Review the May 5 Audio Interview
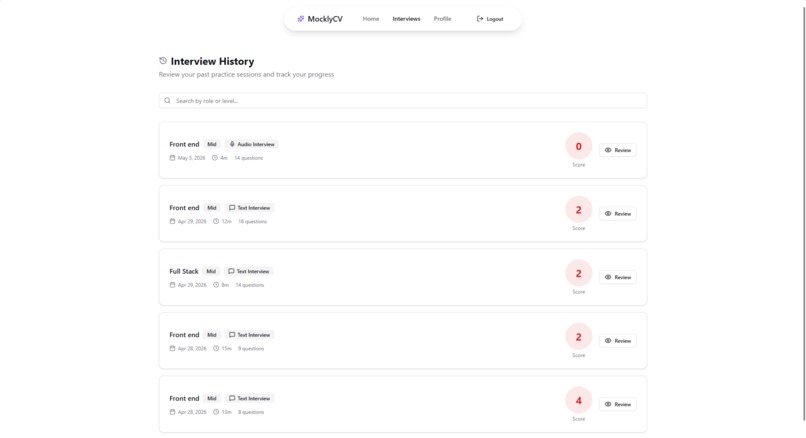The image size is (806, 438). tap(617, 150)
